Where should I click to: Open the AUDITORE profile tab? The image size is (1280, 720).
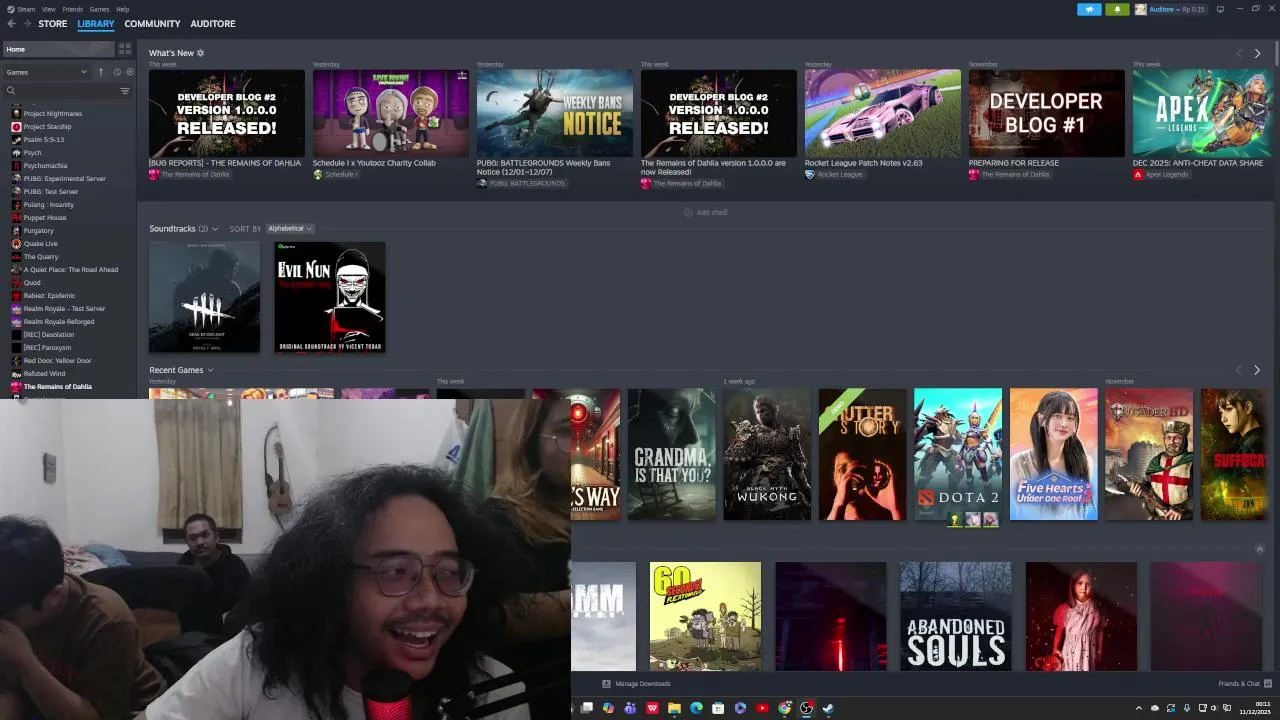pyautogui.click(x=213, y=24)
